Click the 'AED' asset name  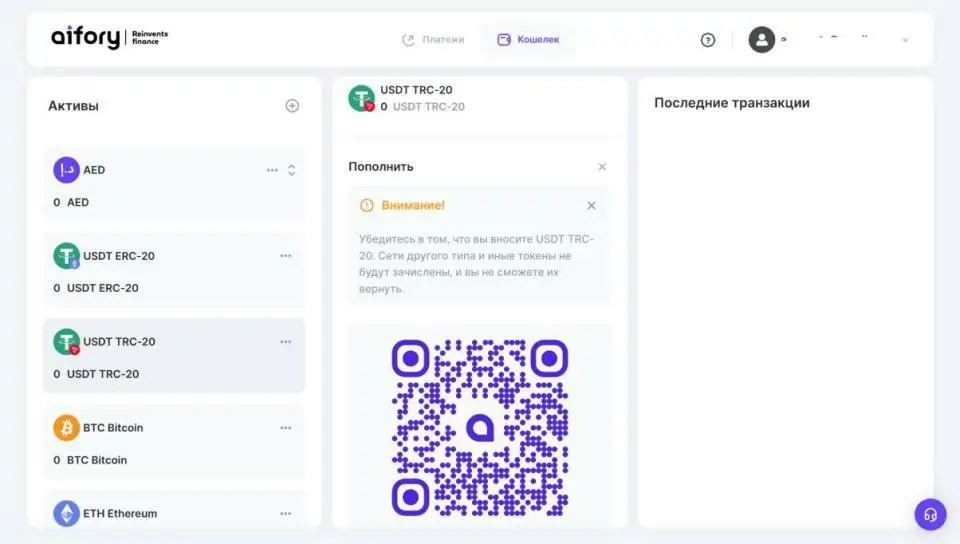94,170
